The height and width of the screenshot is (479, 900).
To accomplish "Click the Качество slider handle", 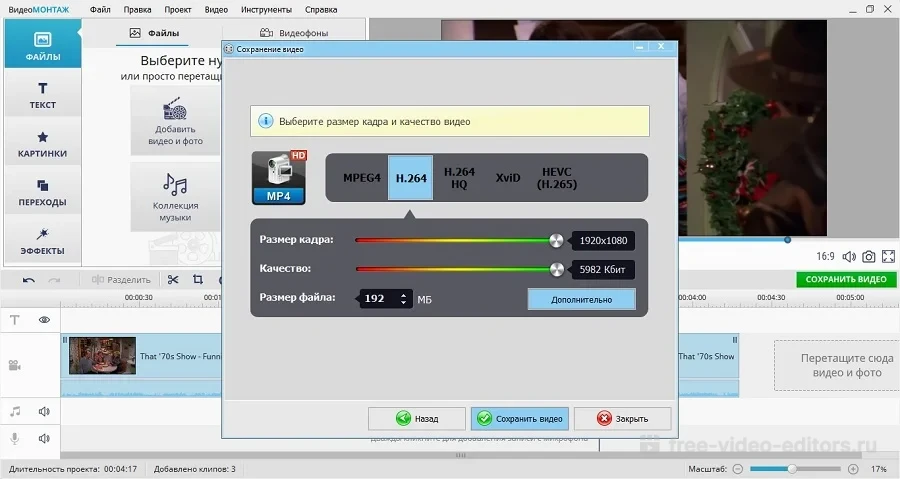I will pos(556,269).
